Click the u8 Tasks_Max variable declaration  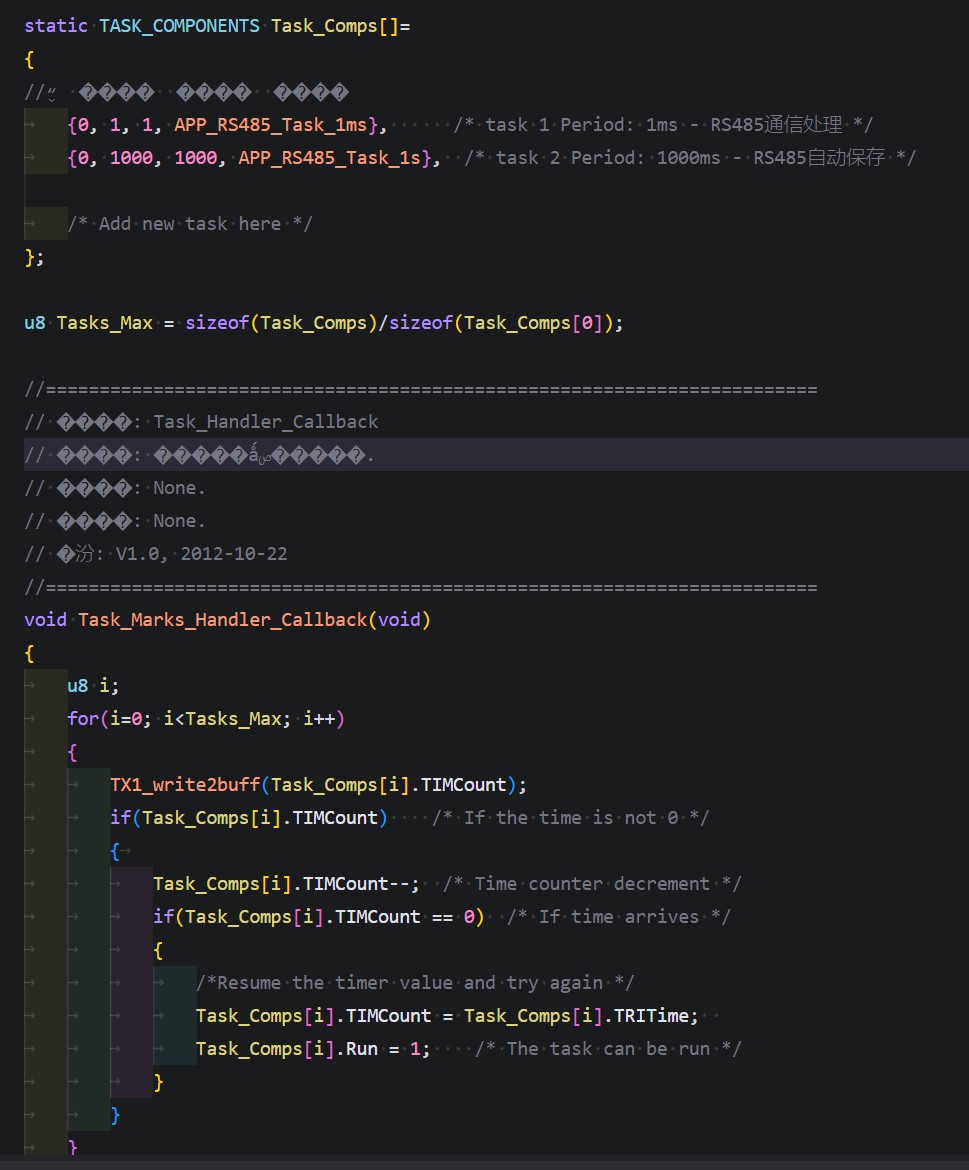pos(88,323)
